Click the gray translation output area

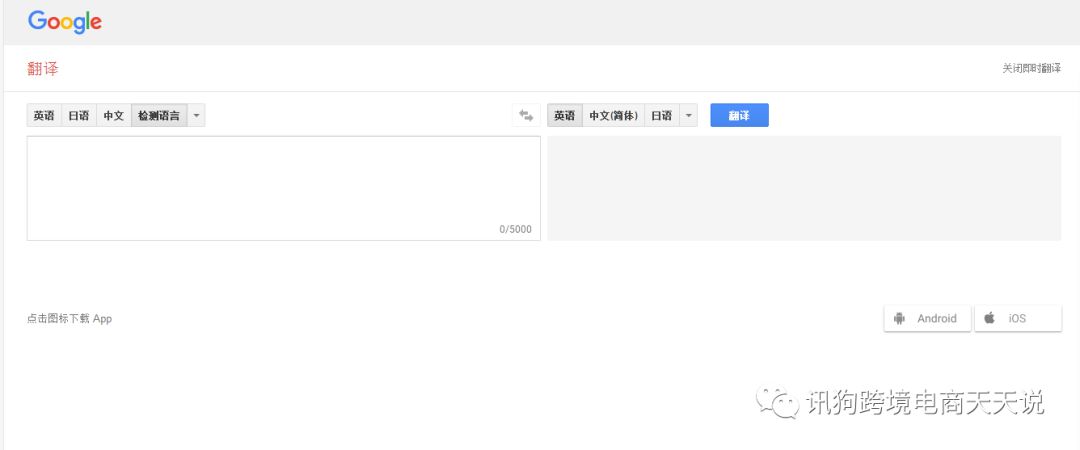click(803, 188)
